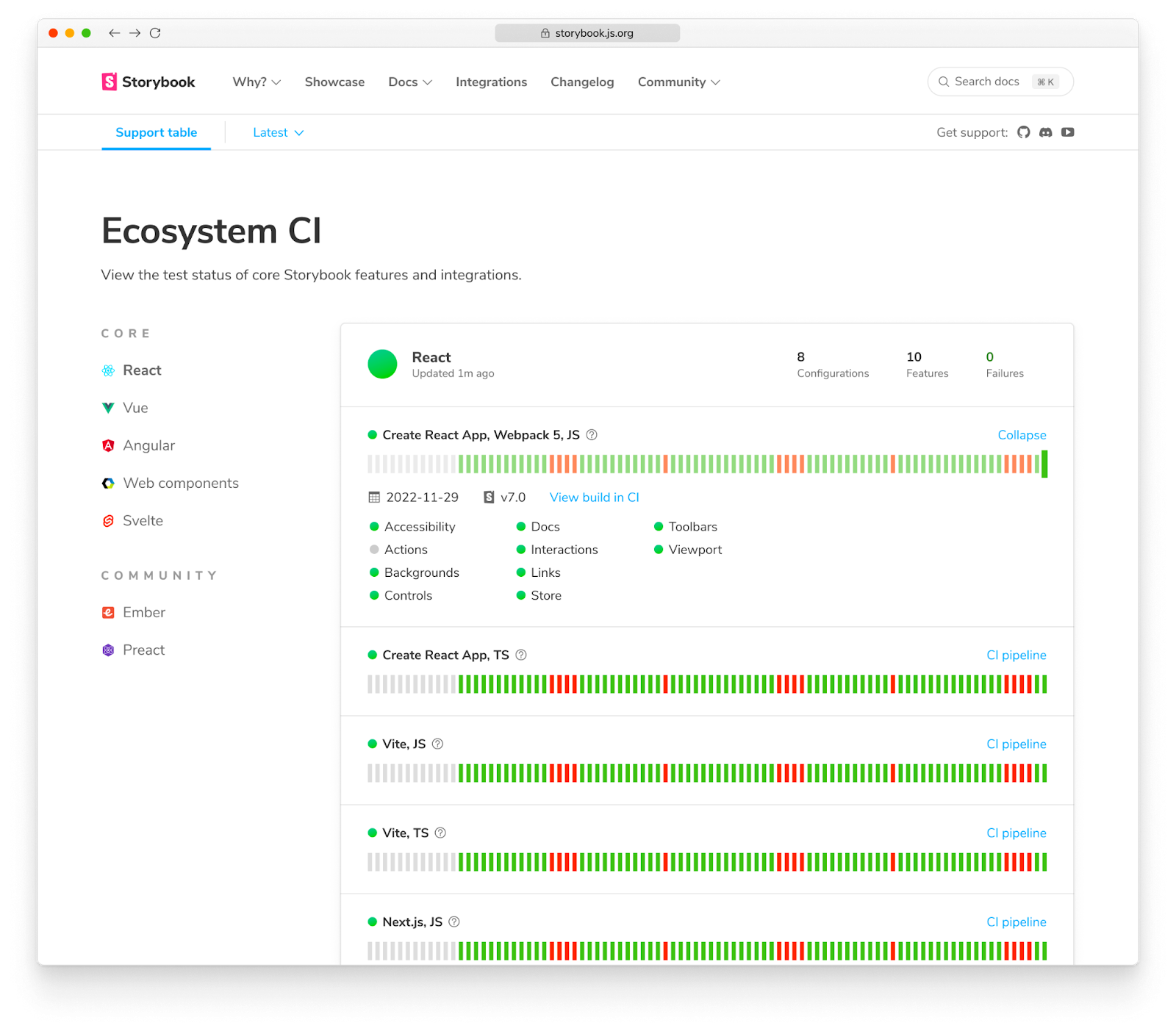
Task: Click the Preact logo icon
Action: [108, 650]
